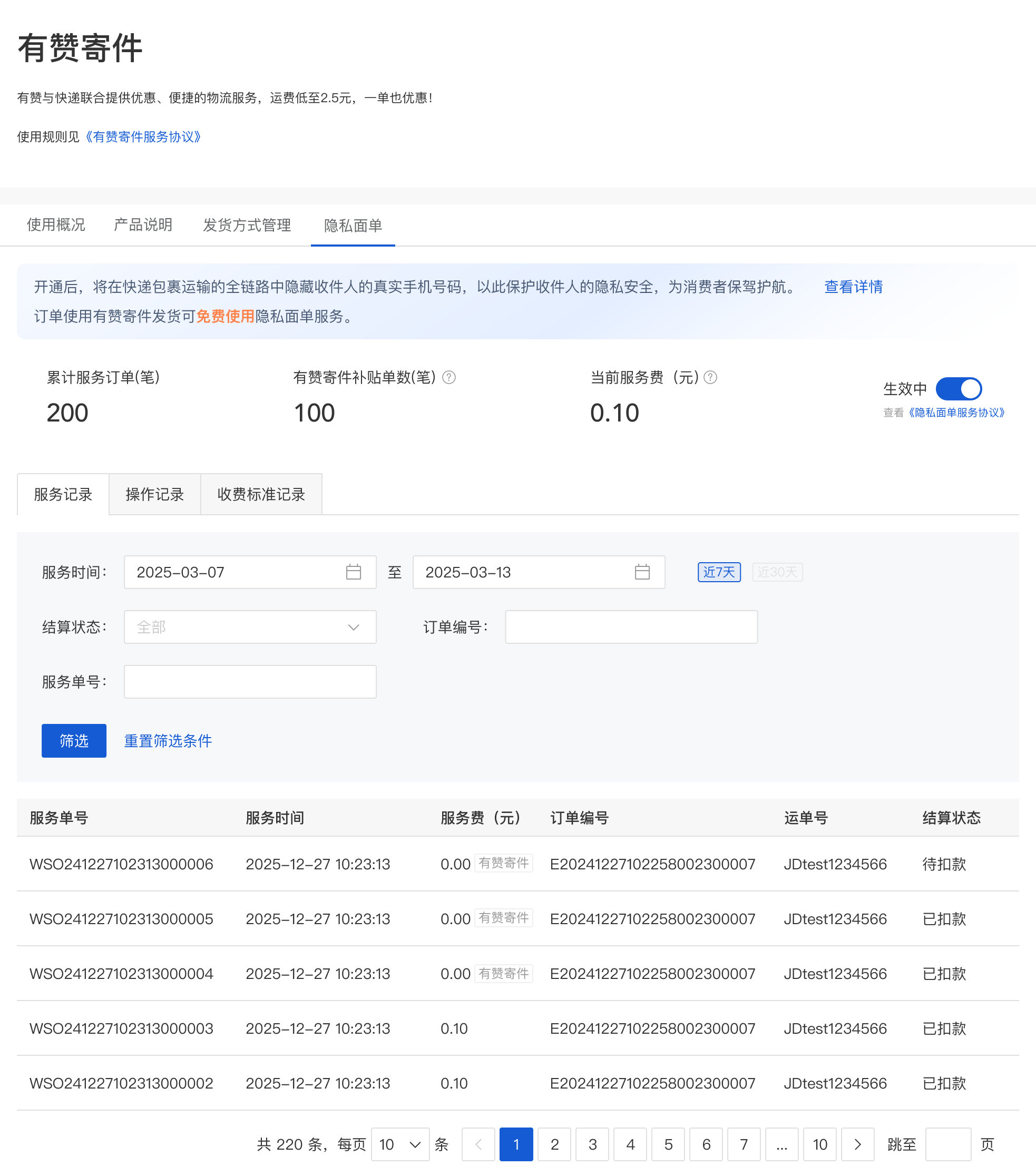Open calendar icon in start date field

tap(354, 572)
